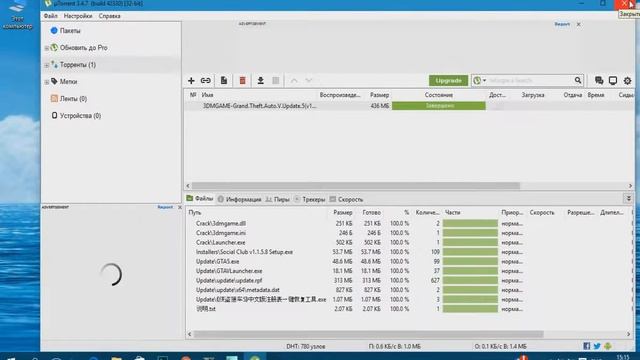The height and width of the screenshot is (360, 640).
Task: Move torrent down the queue
Action: (309, 80)
